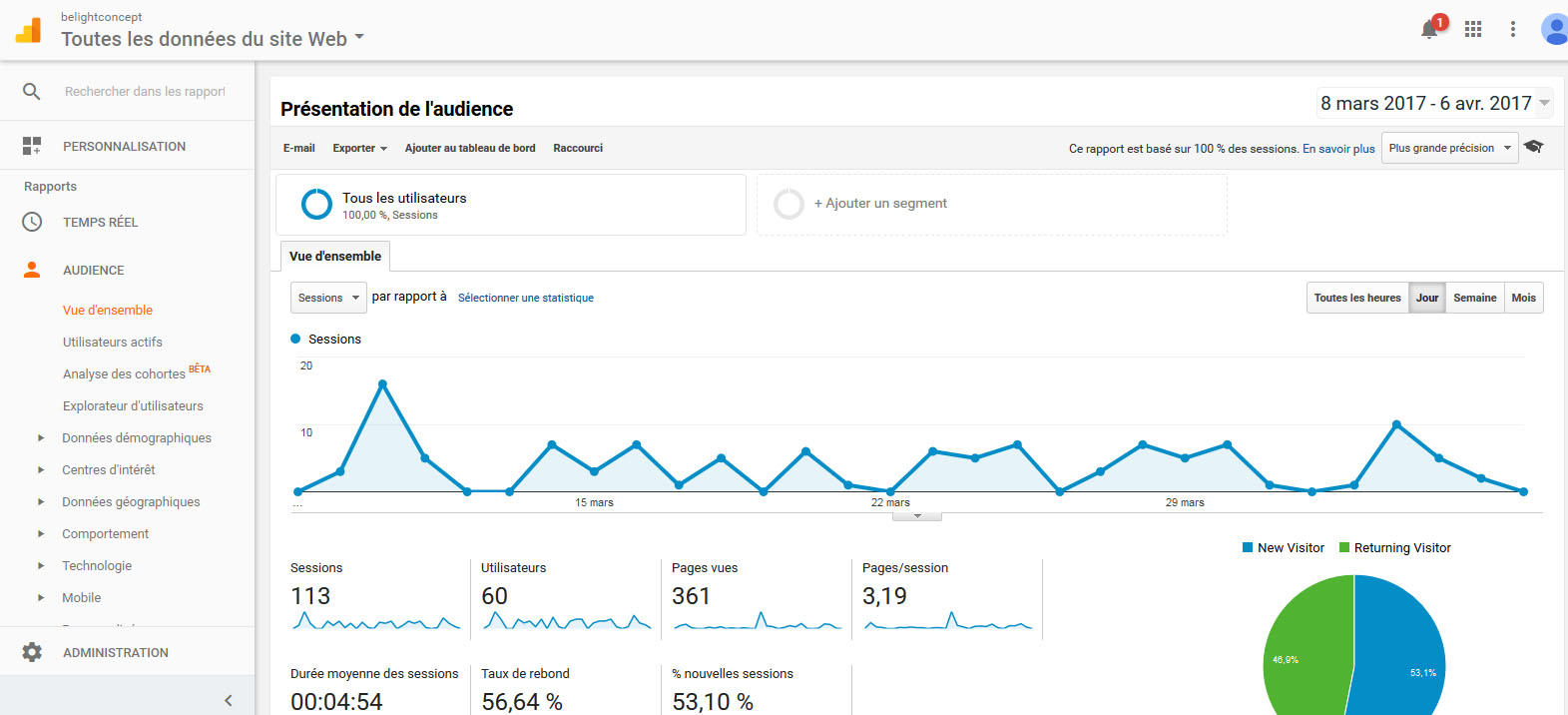
Task: Select Toutes les heures granularity
Action: pyautogui.click(x=1357, y=298)
